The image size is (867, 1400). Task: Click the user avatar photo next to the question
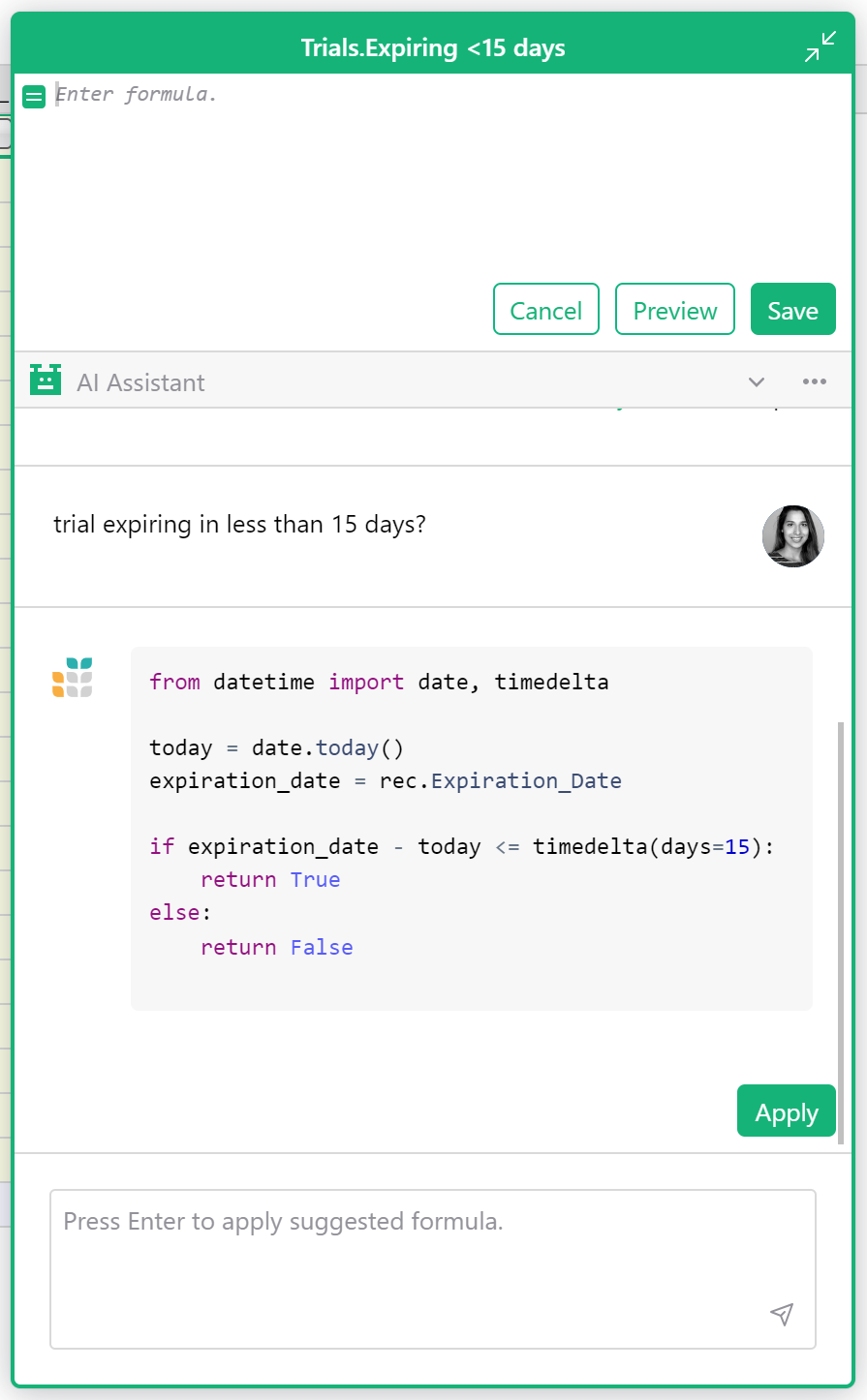[793, 536]
